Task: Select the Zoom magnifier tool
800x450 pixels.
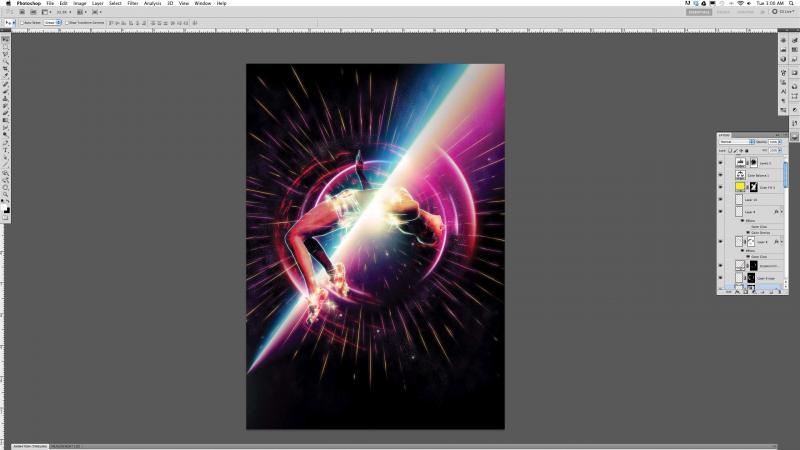Action: 5,193
